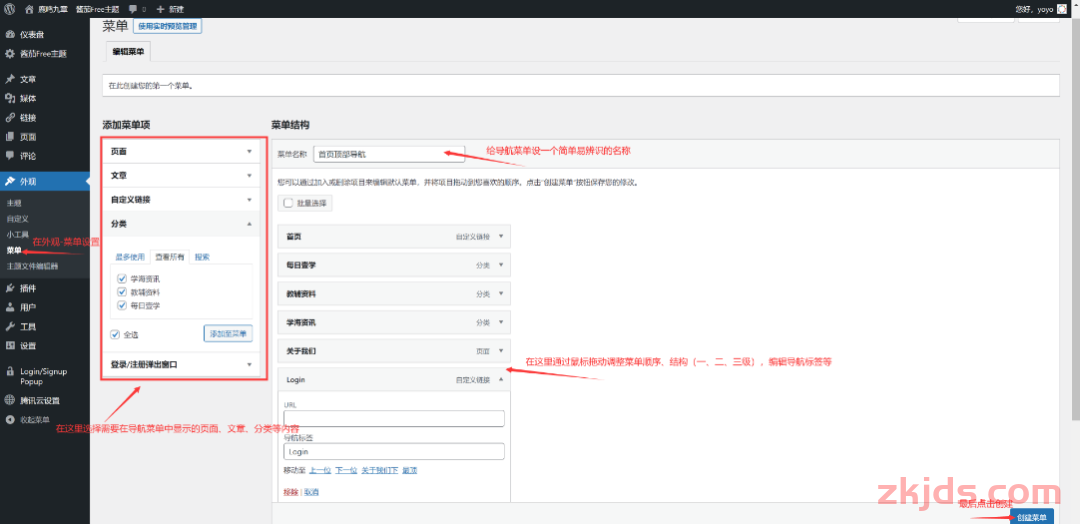Screen dimensions: 1080x524
Task: Click 创建菜单 button
Action: pos(1032,518)
